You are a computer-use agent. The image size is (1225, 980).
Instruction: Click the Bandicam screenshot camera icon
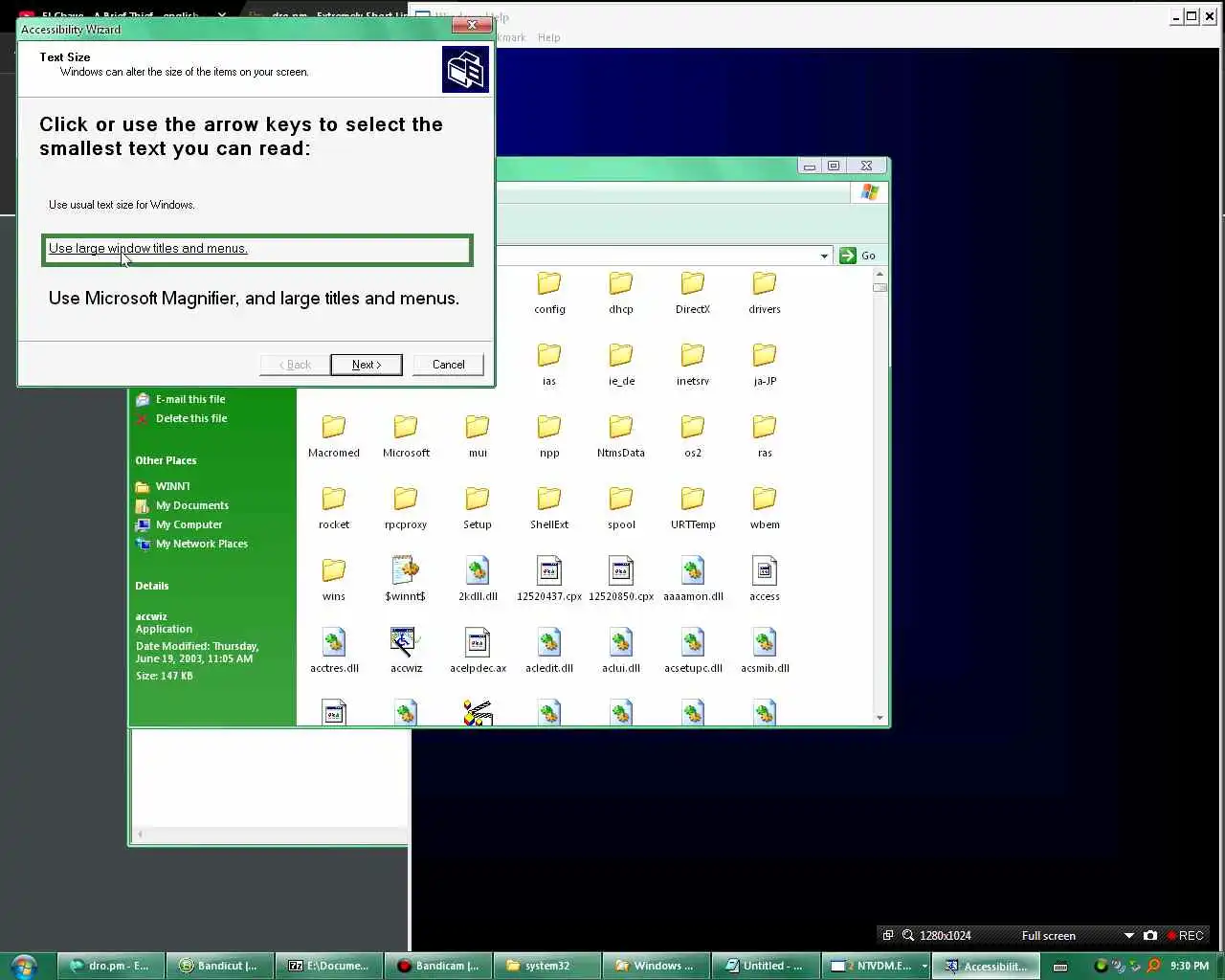[1150, 935]
